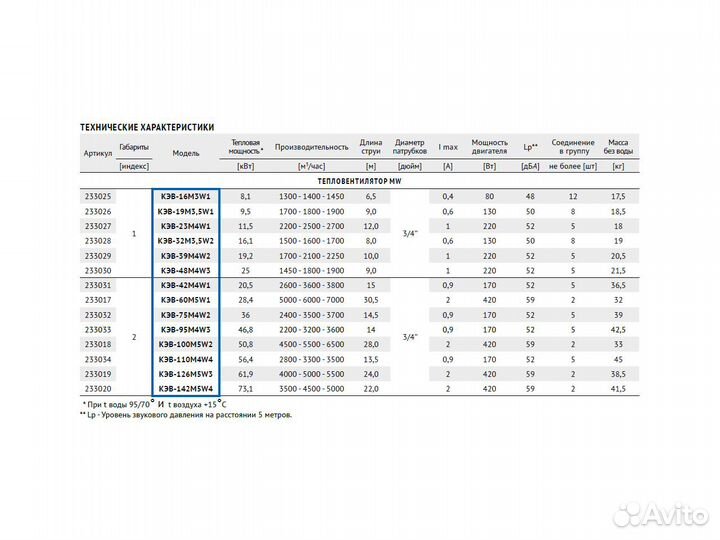Select the Длина струи column header
Screen dimensions: 720x540
pos(371,147)
